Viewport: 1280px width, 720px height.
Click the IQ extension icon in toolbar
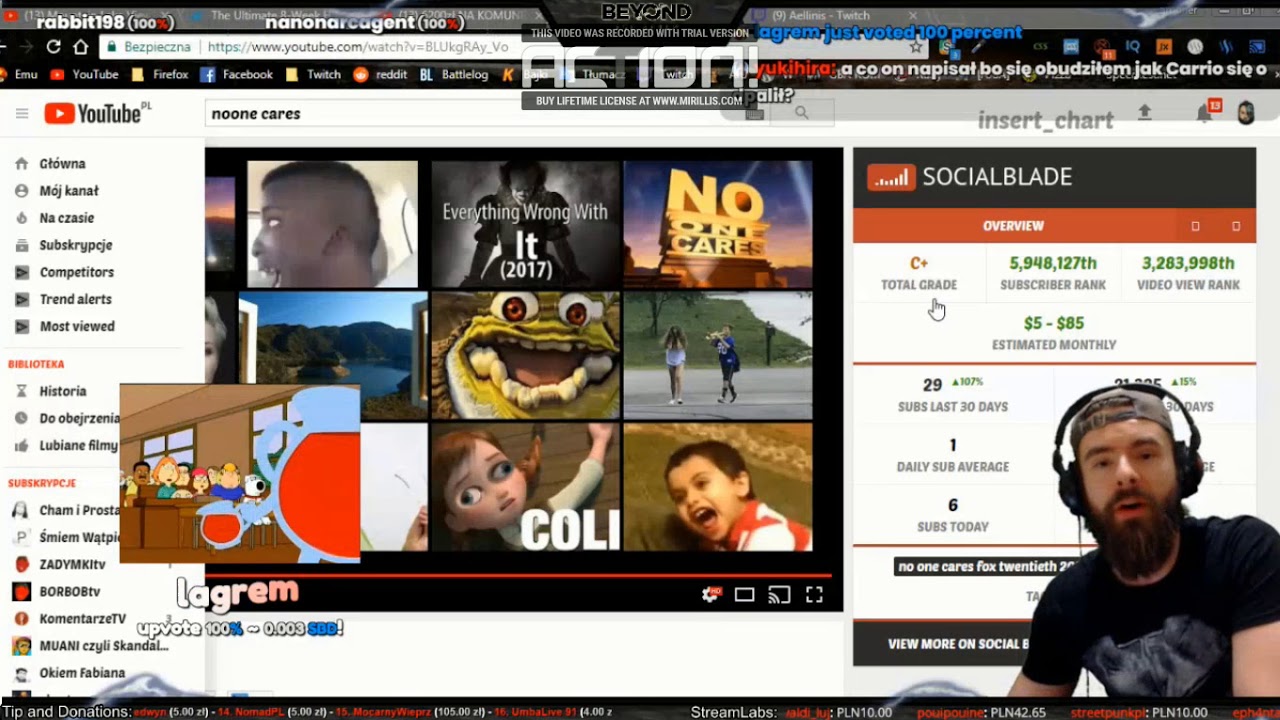(x=1133, y=47)
